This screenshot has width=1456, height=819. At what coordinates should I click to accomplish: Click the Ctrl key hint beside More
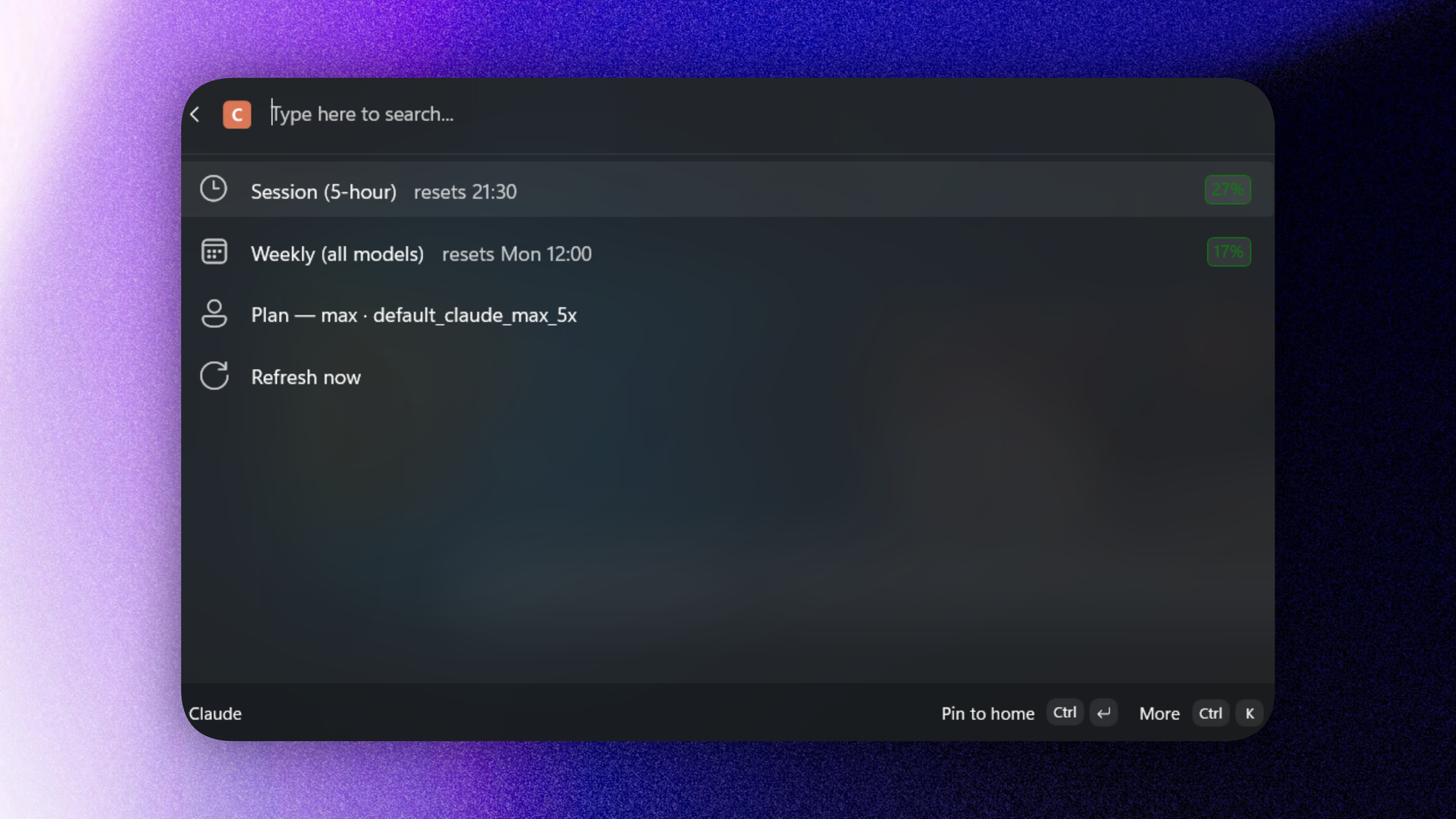click(x=1211, y=713)
